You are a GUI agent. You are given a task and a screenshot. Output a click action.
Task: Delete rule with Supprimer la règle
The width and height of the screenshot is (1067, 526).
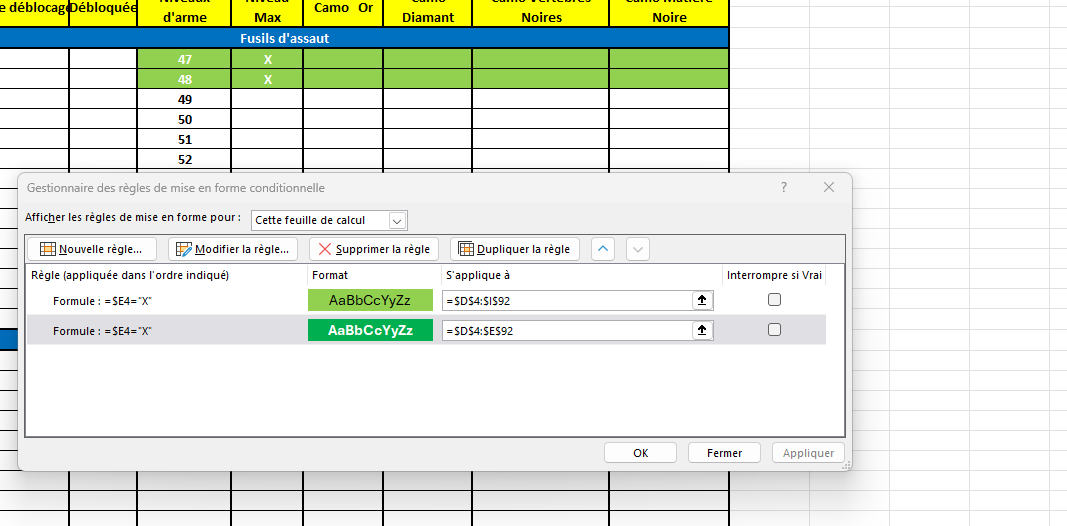pyautogui.click(x=374, y=249)
